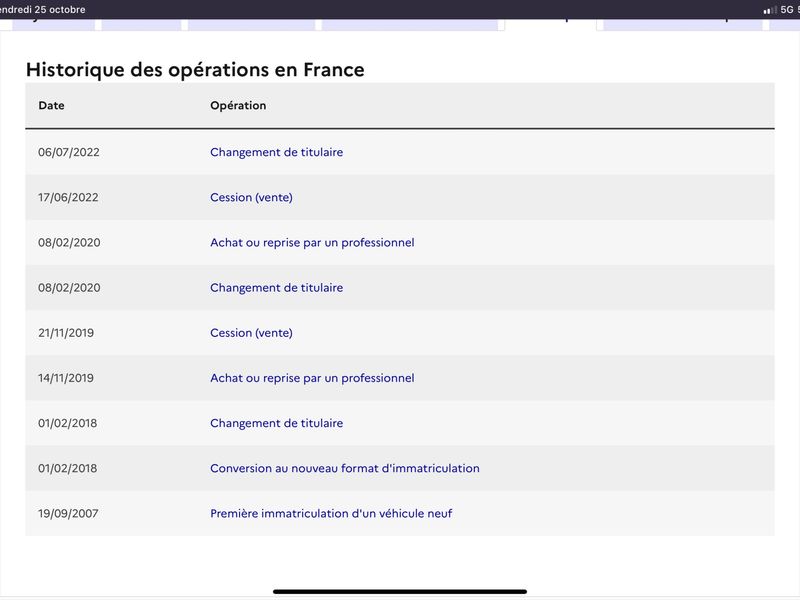Viewport: 800px width, 600px height.
Task: Open Achat ou reprise par un professionnel dated 08/02/2020
Action: 312,242
